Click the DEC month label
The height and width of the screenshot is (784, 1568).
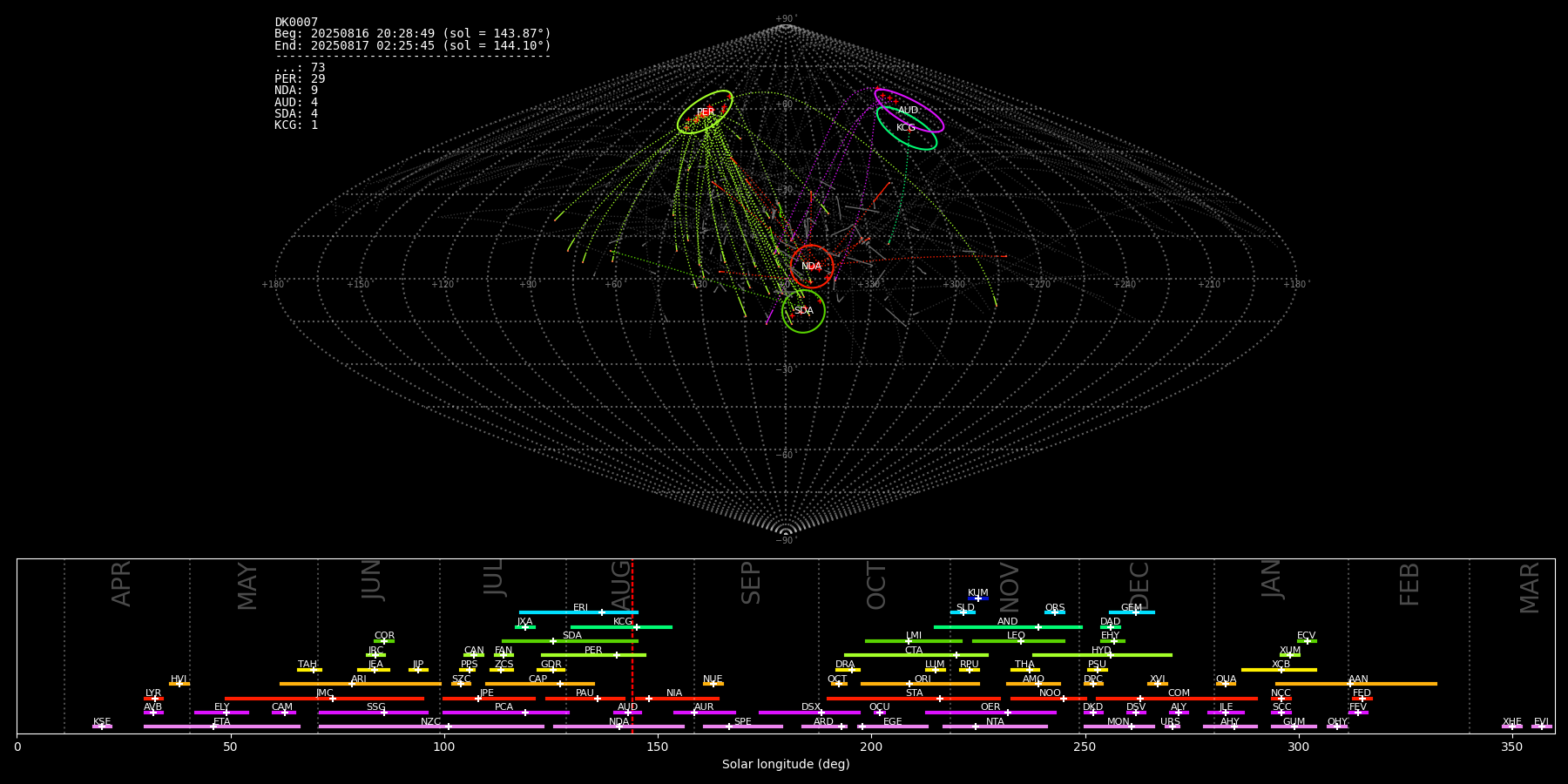(1139, 585)
